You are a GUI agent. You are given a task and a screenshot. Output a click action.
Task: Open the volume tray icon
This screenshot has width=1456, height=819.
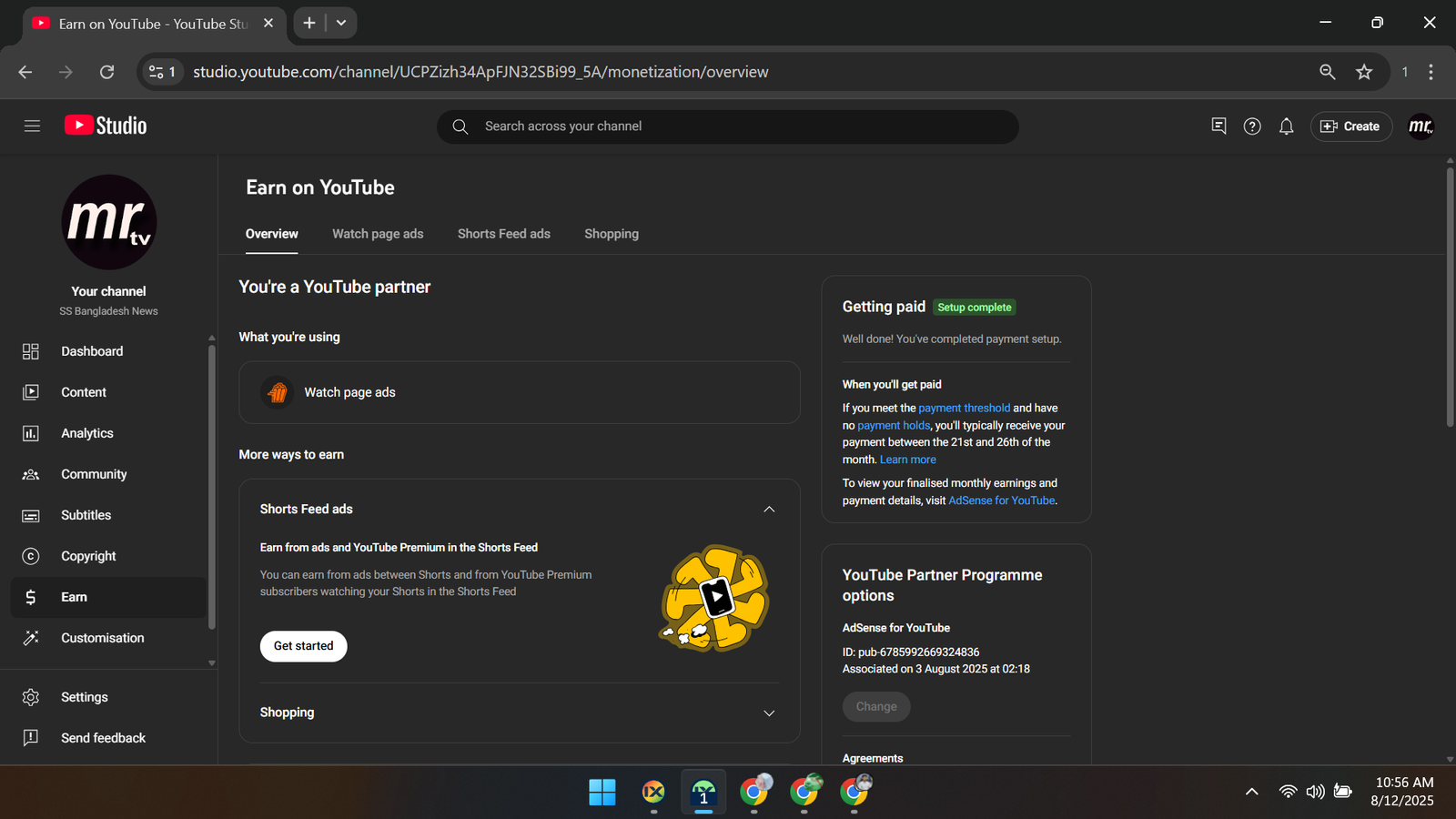click(x=1315, y=792)
